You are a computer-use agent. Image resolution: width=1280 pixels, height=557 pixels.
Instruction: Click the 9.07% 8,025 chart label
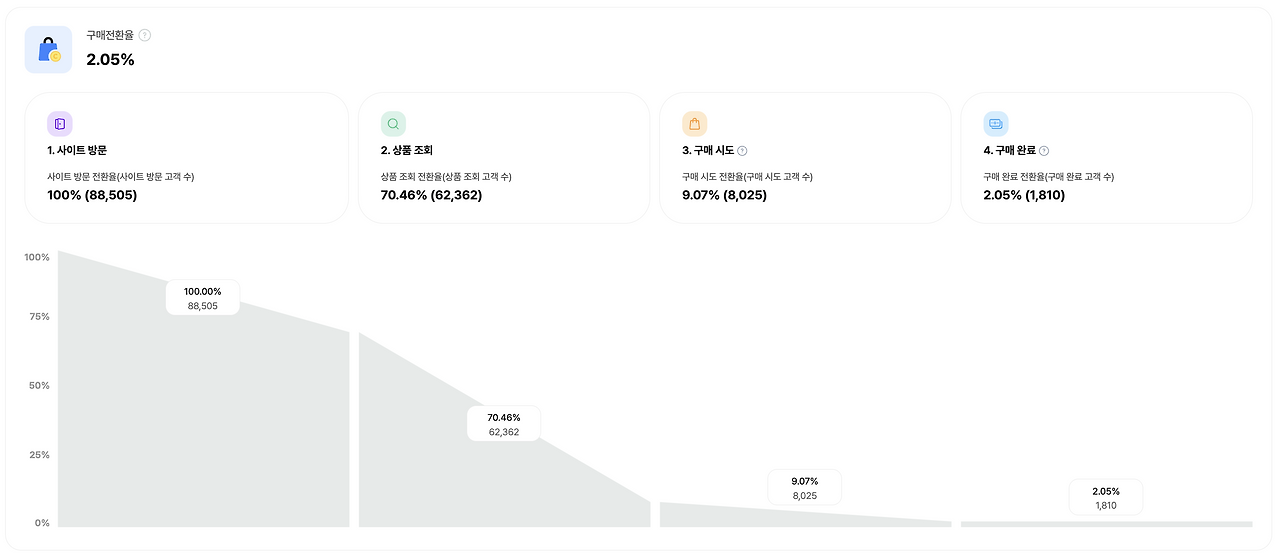804,488
